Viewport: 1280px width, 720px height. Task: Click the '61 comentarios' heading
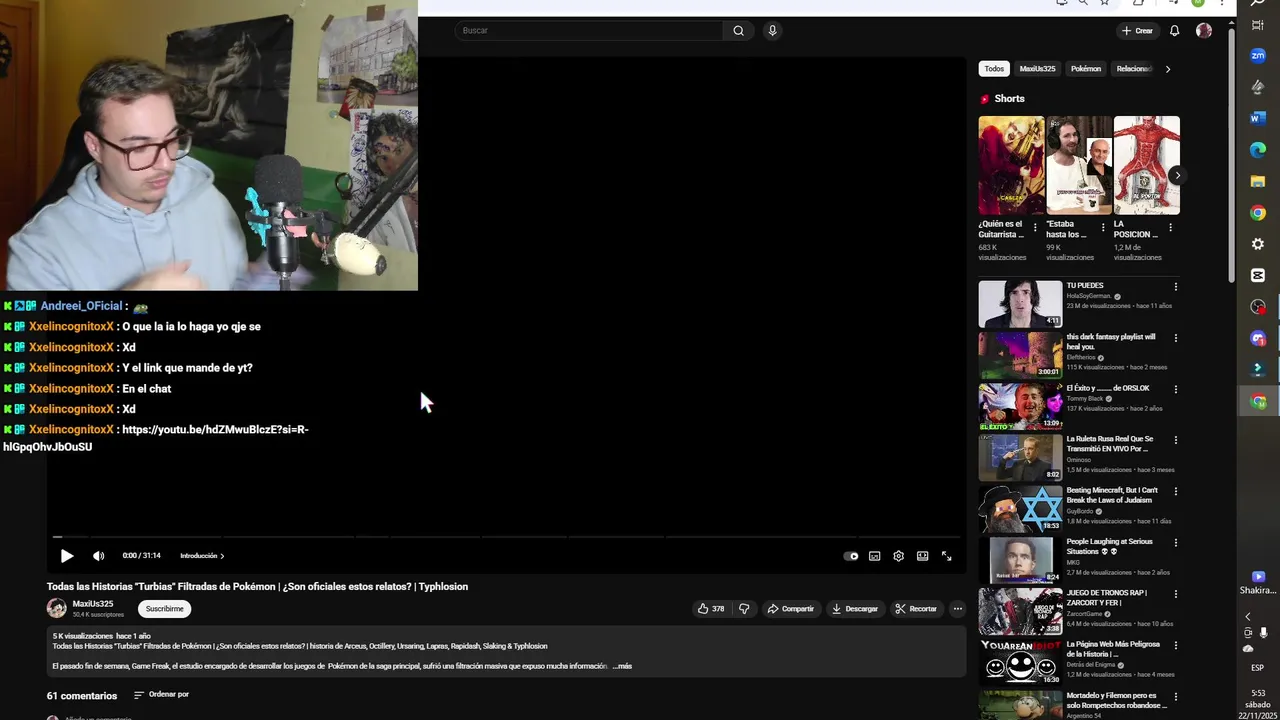(x=82, y=696)
